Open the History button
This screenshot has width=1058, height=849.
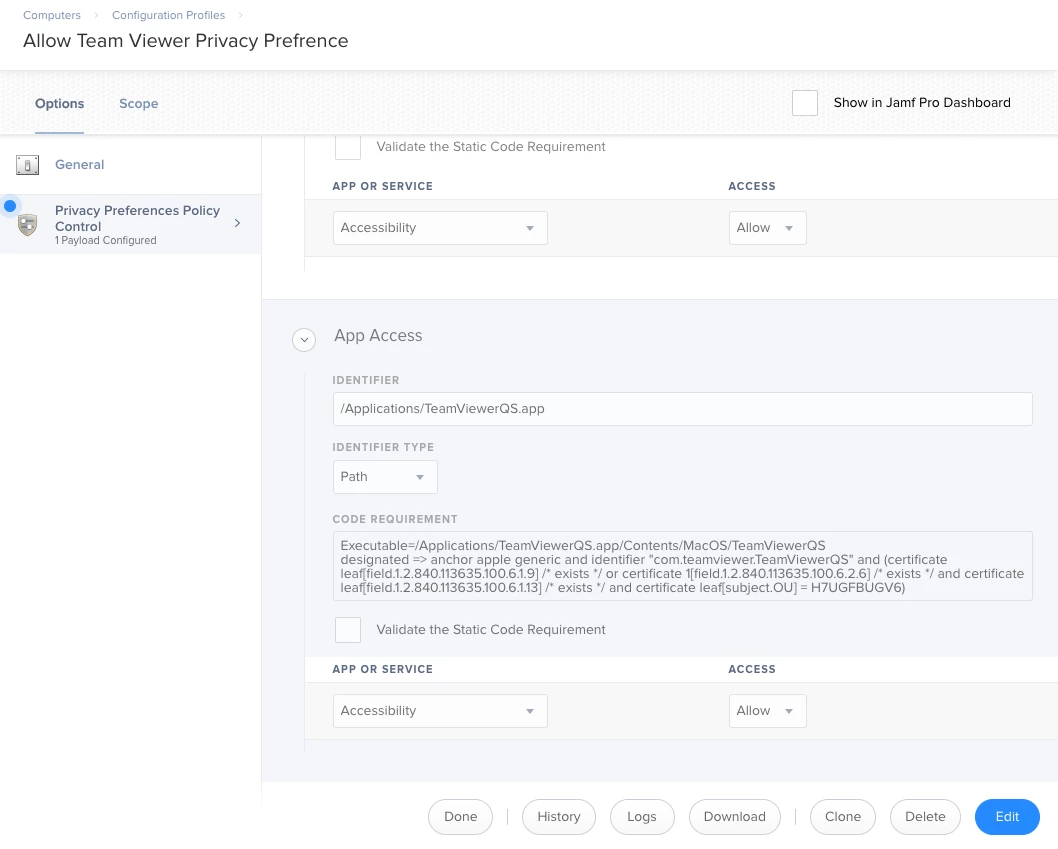pos(559,817)
